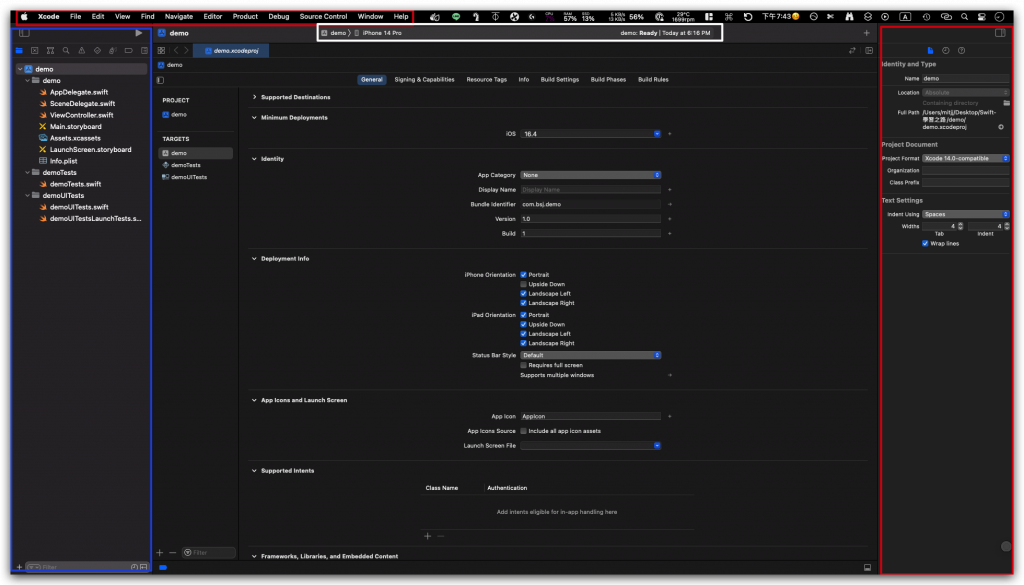Click the Display Name field
Screen dimensions: 1024x585
point(590,190)
